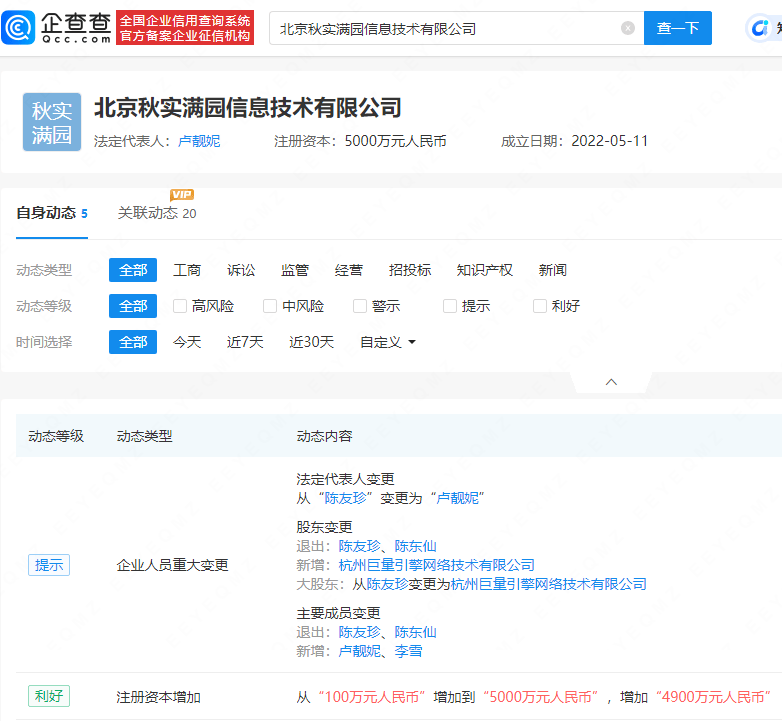Filter dynamics by 诉讼

[x=241, y=270]
